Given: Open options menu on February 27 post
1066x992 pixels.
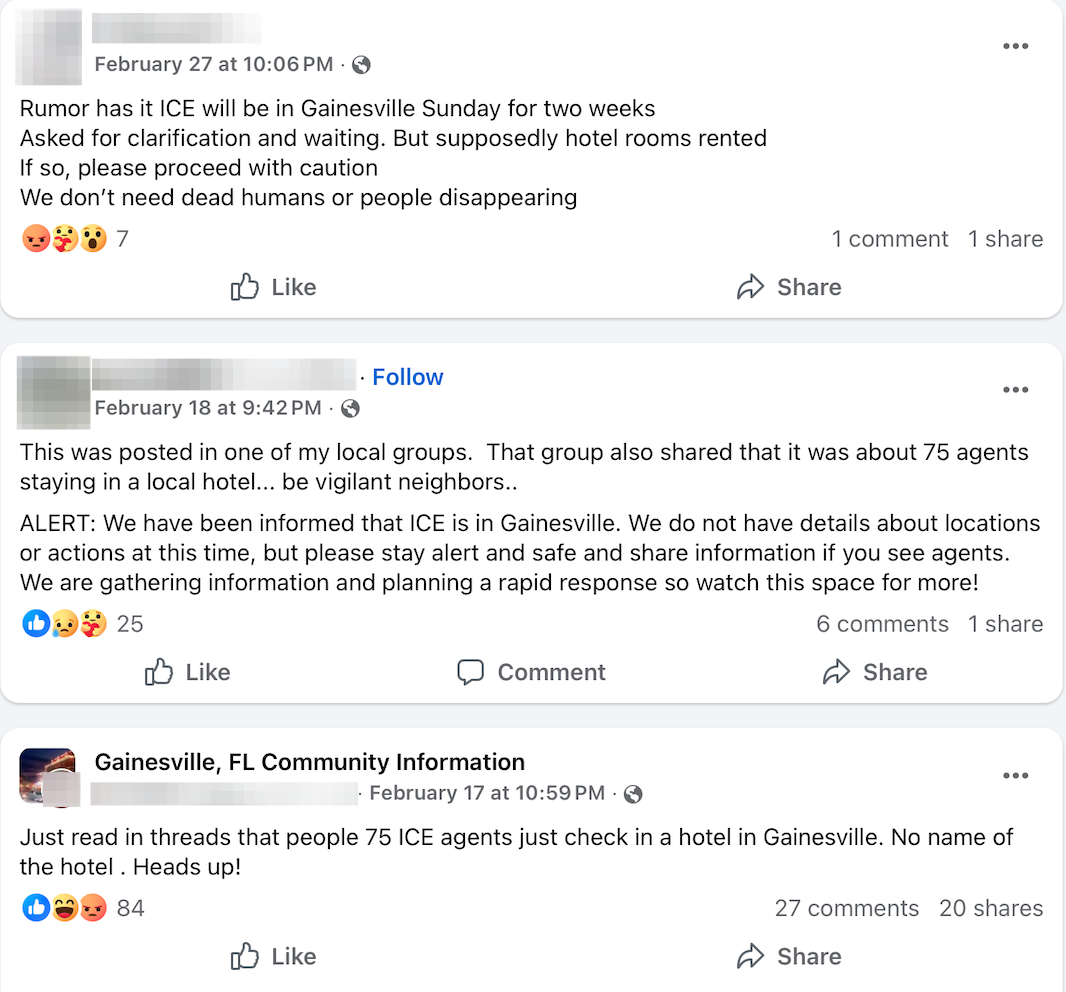Looking at the screenshot, I should 1015,46.
